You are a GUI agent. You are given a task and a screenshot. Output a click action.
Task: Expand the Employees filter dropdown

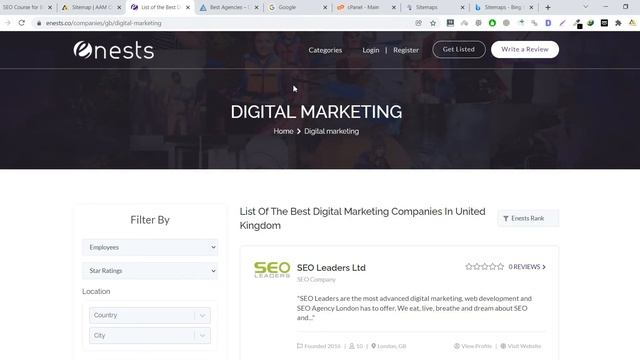[150, 247]
